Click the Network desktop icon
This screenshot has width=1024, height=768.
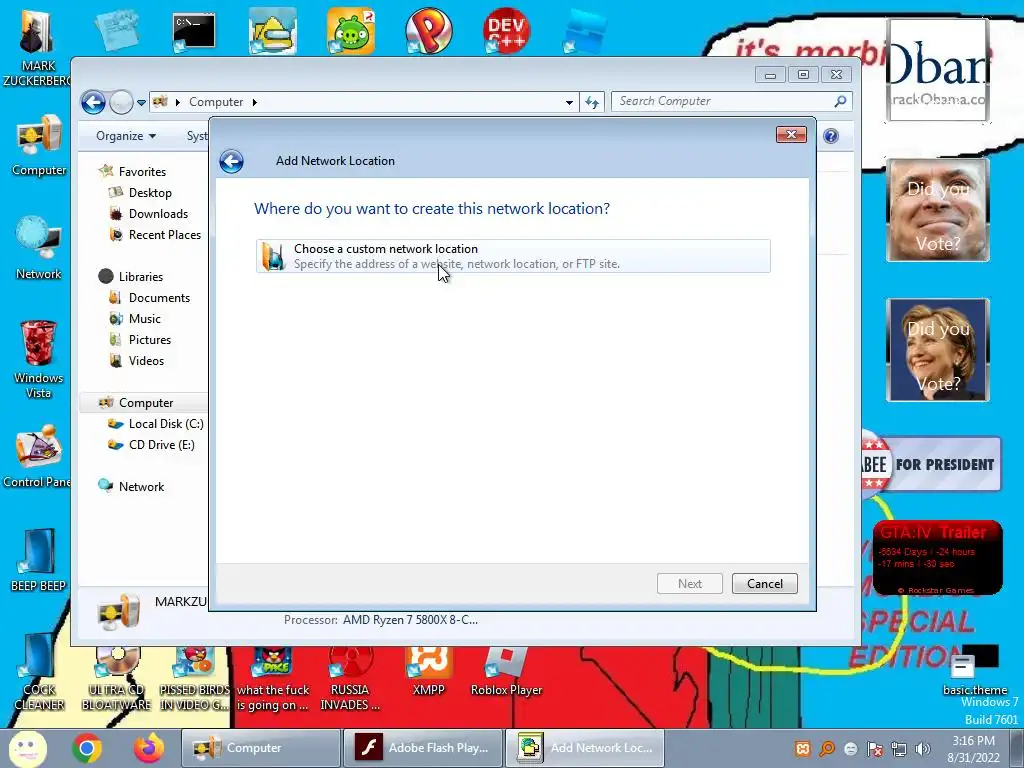point(39,248)
